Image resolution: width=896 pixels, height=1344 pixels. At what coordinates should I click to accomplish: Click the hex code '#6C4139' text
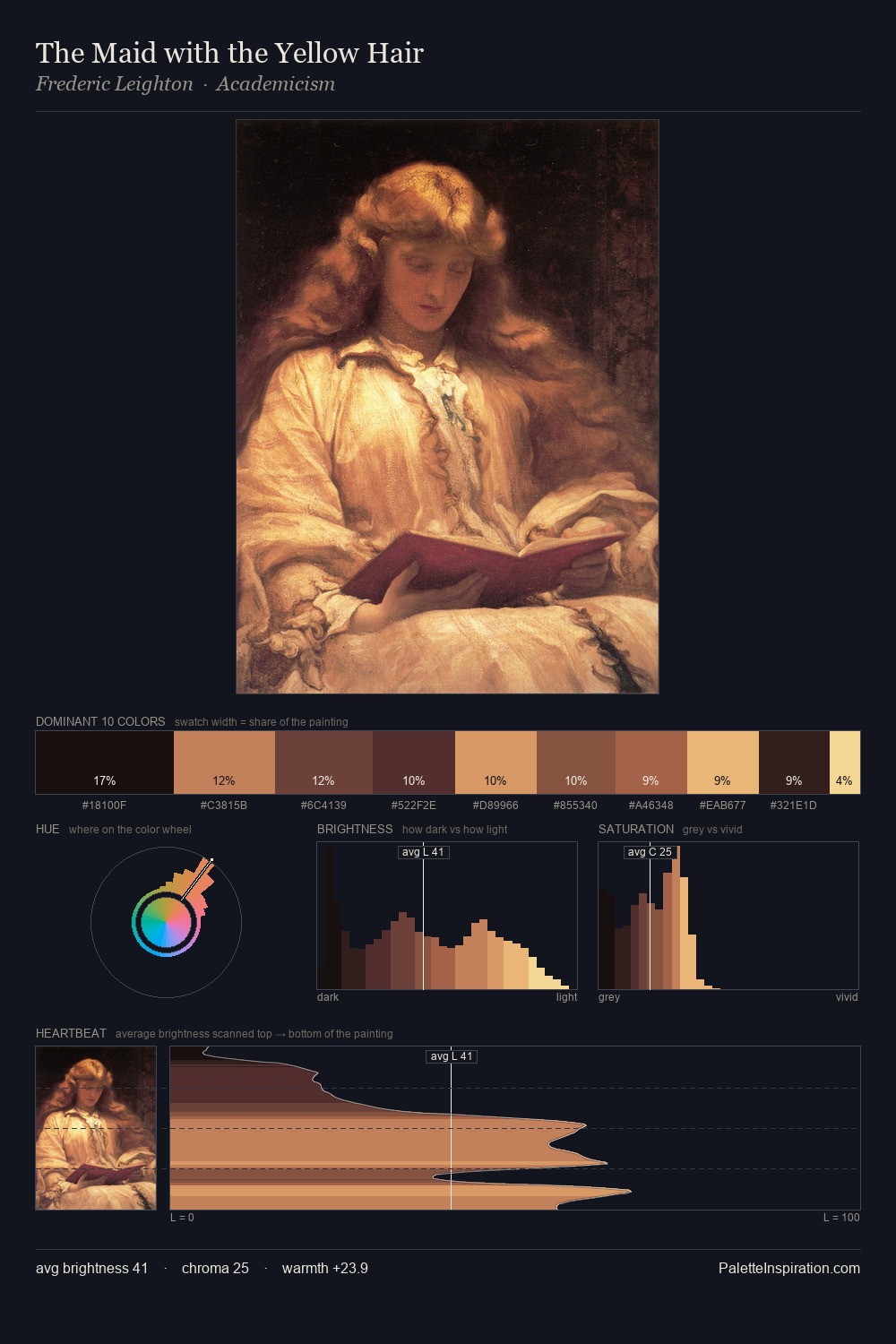[323, 806]
